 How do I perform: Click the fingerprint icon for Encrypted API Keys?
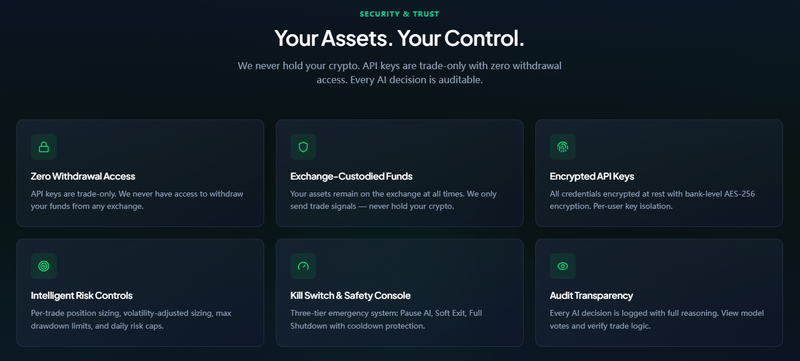(x=563, y=147)
